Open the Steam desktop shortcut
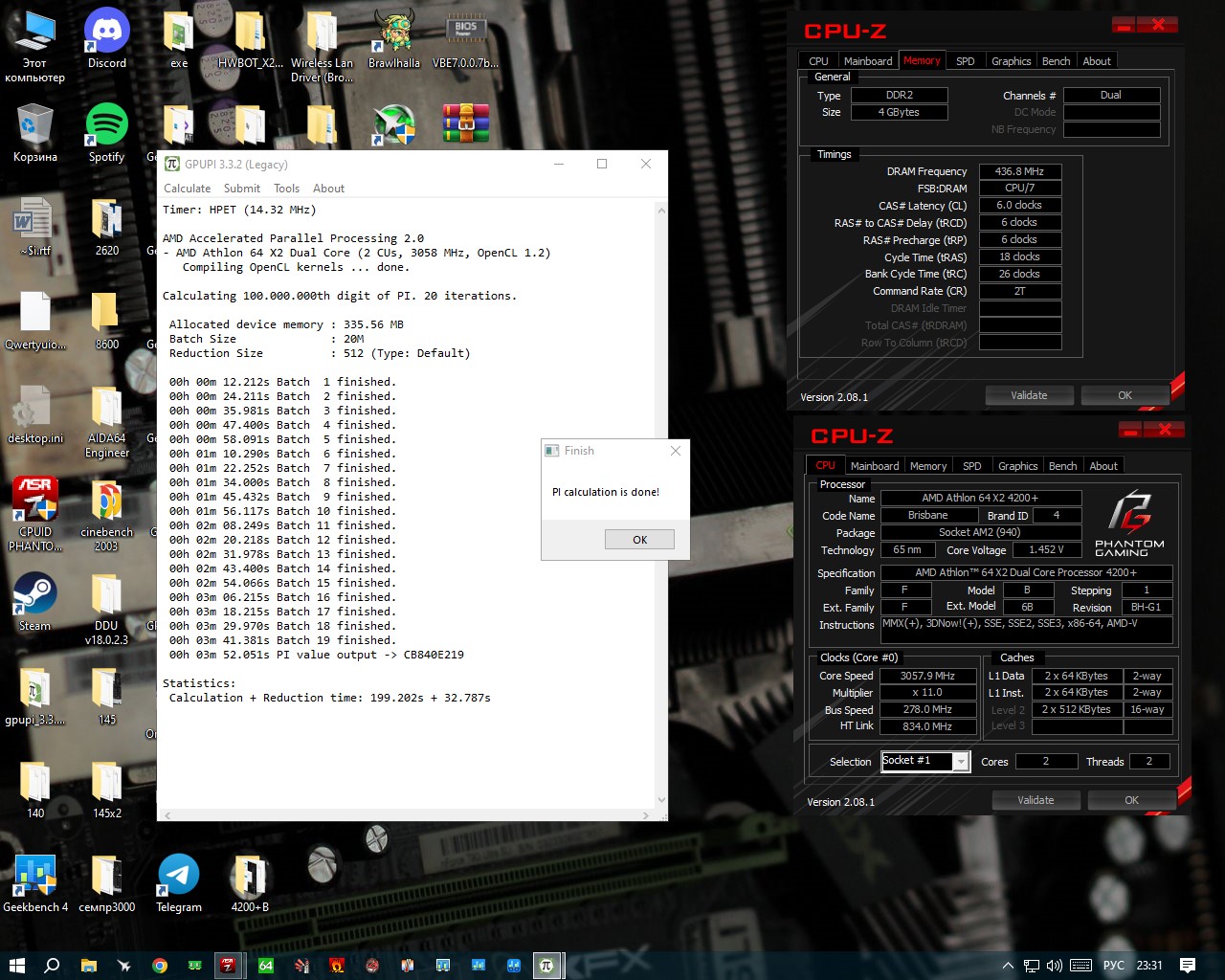 pyautogui.click(x=34, y=602)
